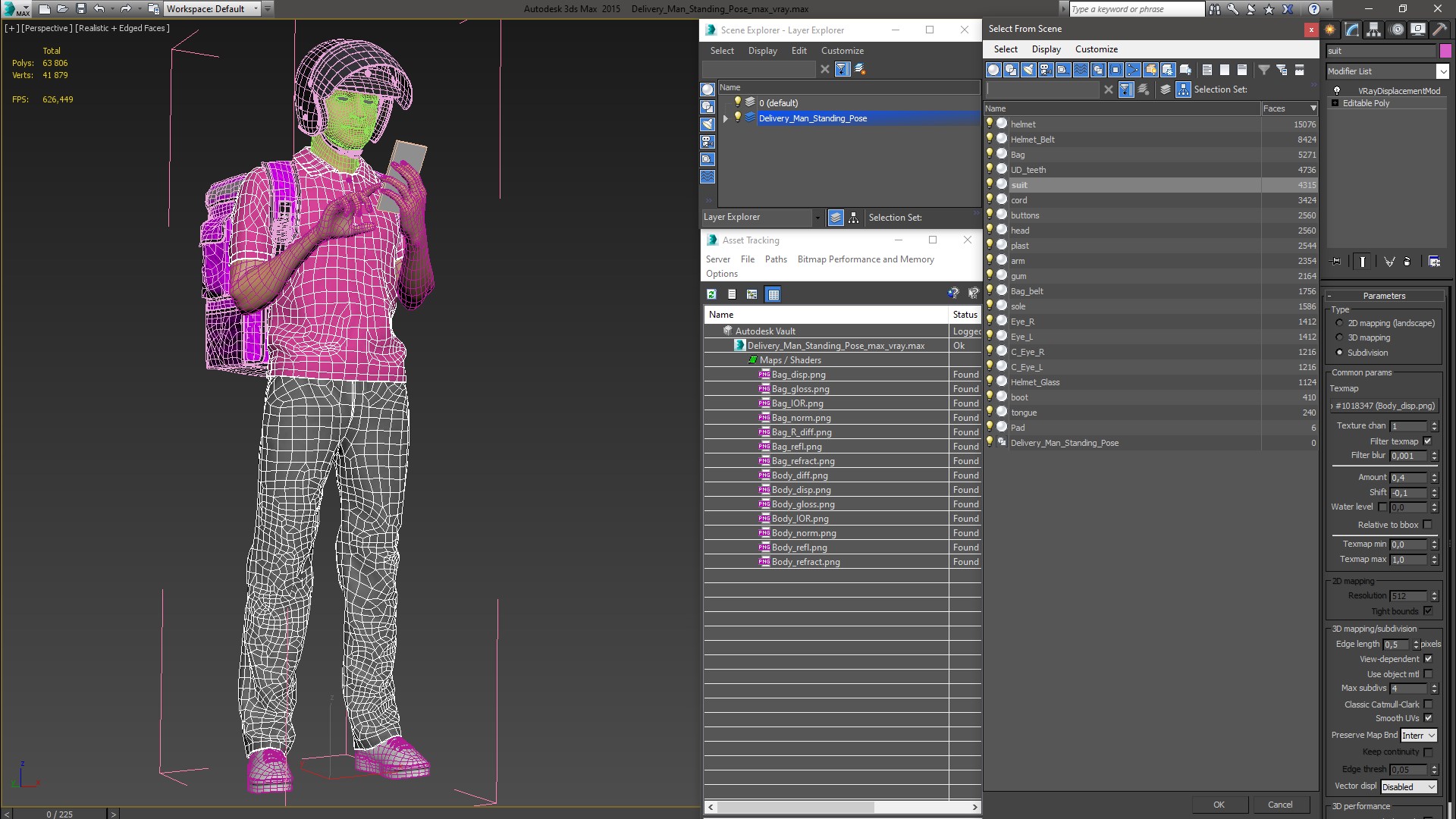The height and width of the screenshot is (819, 1456).
Task: Open the Vector displ dropdown
Action: click(1409, 787)
